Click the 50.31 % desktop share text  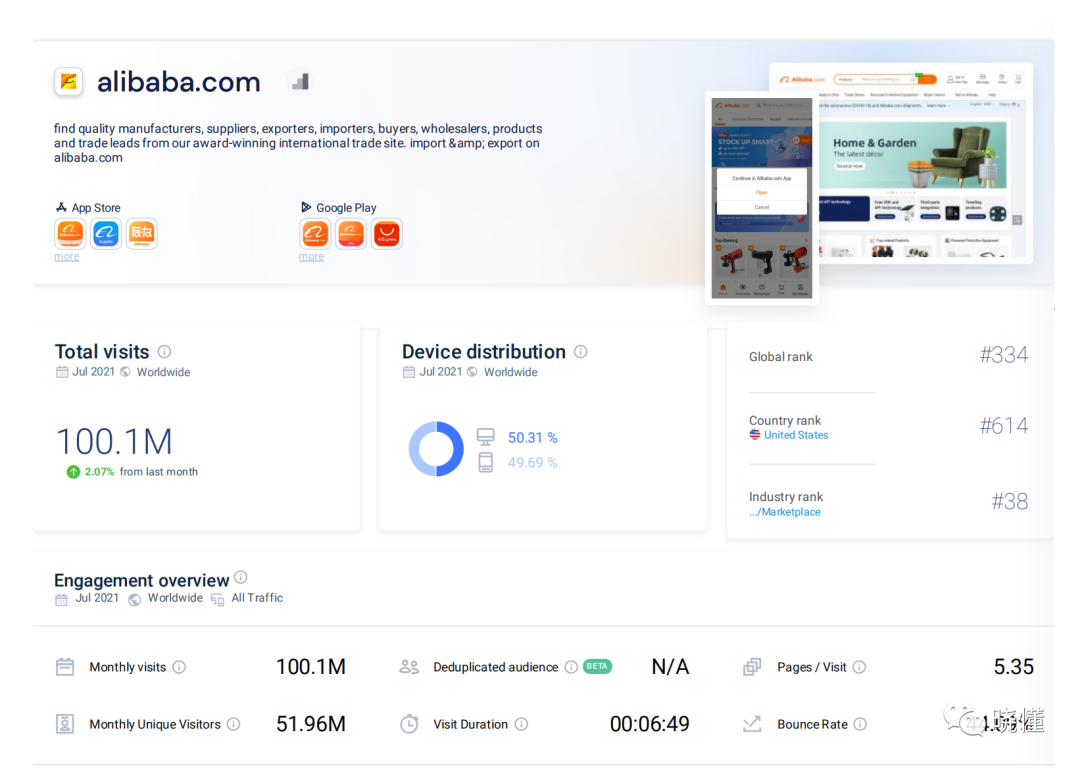532,438
